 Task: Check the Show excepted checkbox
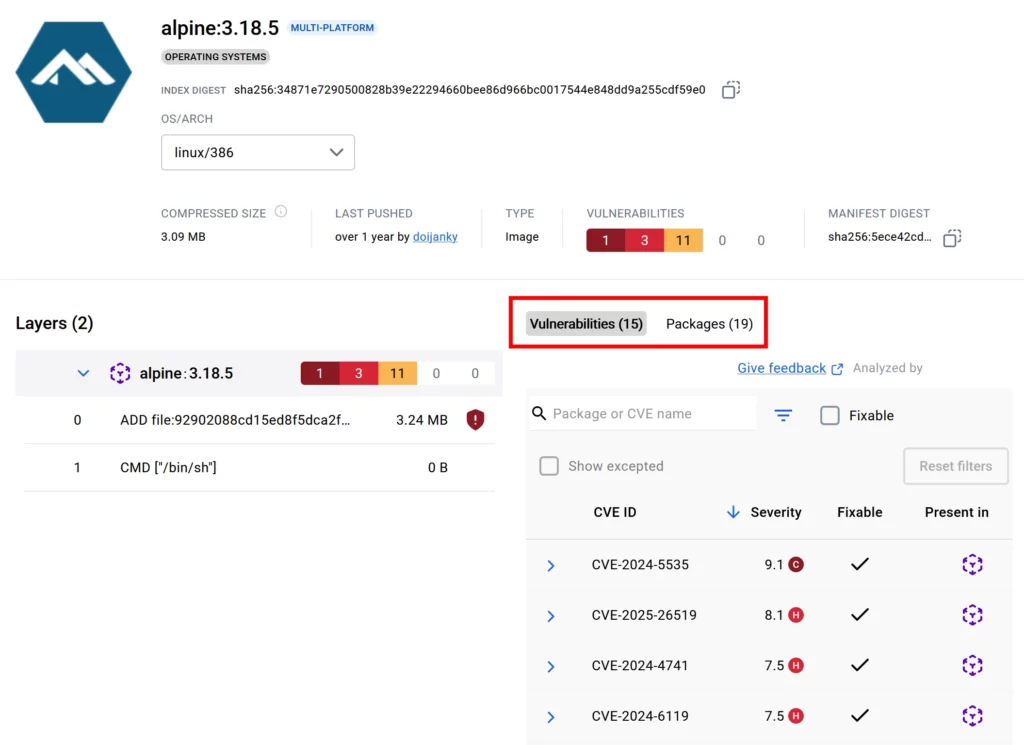549,465
